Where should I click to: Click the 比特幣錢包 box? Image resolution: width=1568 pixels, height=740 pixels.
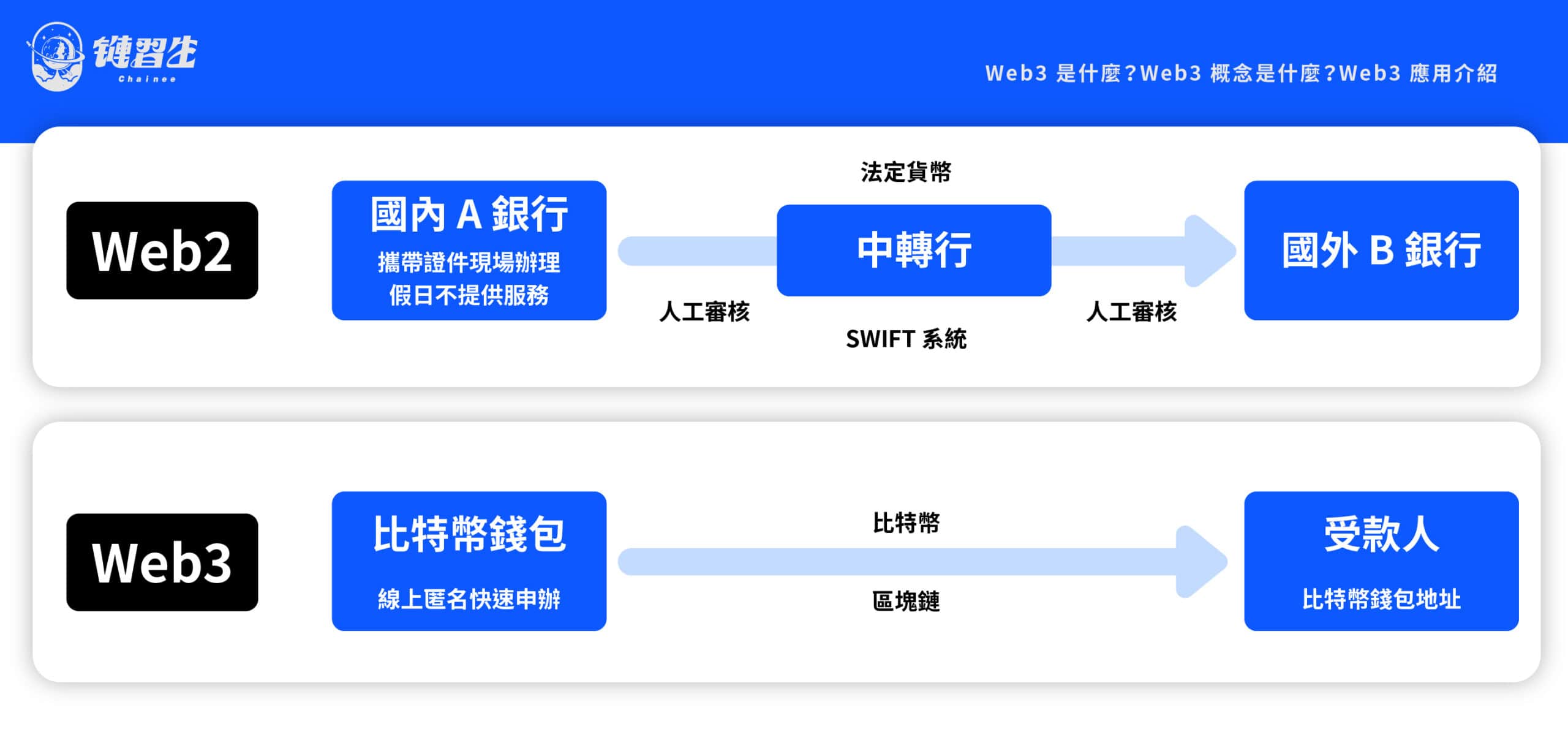click(x=469, y=561)
